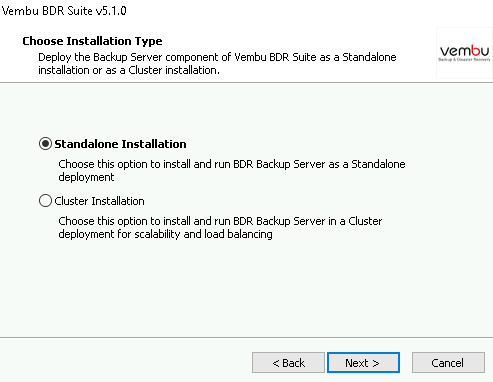Click the 'Choose this option' line under Standalone

click(x=232, y=164)
